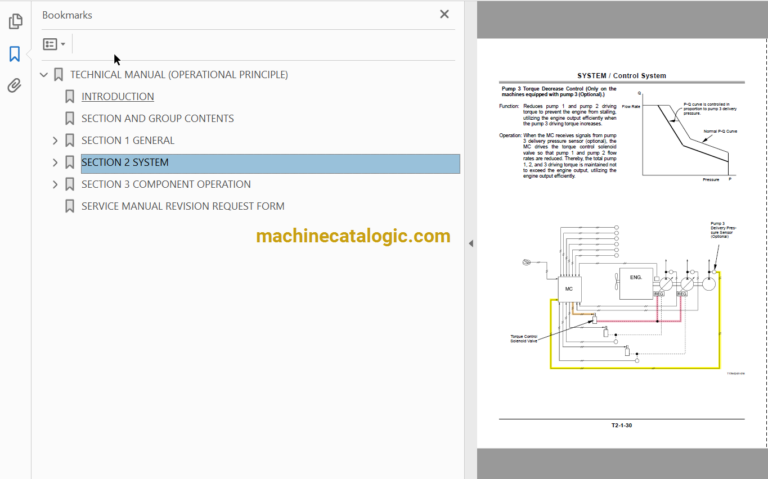Click the Torque Control Solenoid Valve label
768x479 pixels.
point(524,338)
